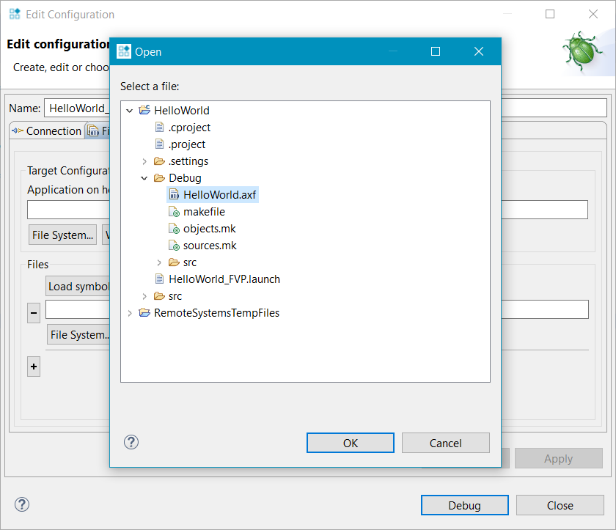Image resolution: width=616 pixels, height=531 pixels.
Task: Select the HelloWorld.axf file icon
Action: (174, 195)
